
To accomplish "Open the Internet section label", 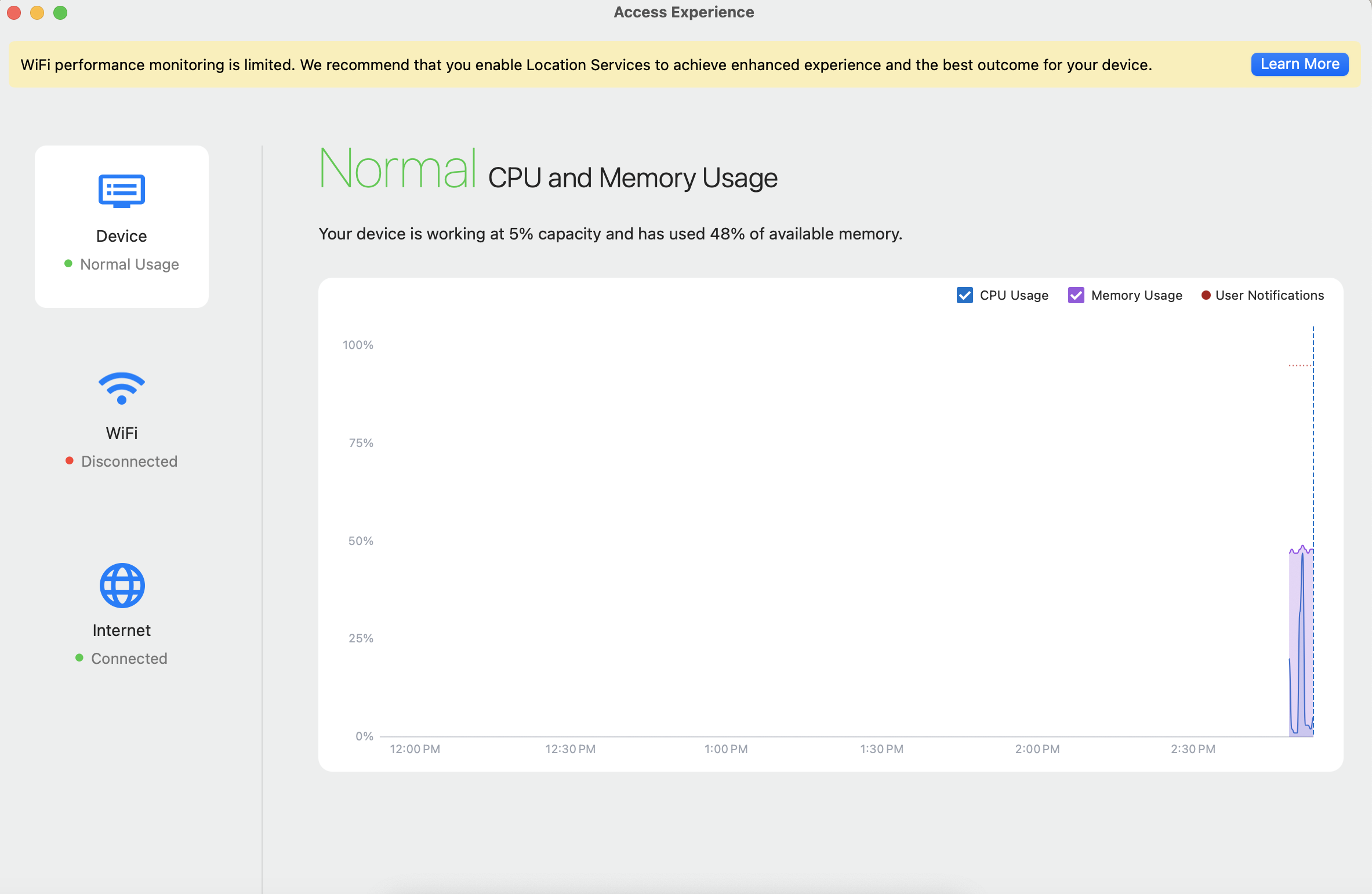I will pyautogui.click(x=121, y=630).
